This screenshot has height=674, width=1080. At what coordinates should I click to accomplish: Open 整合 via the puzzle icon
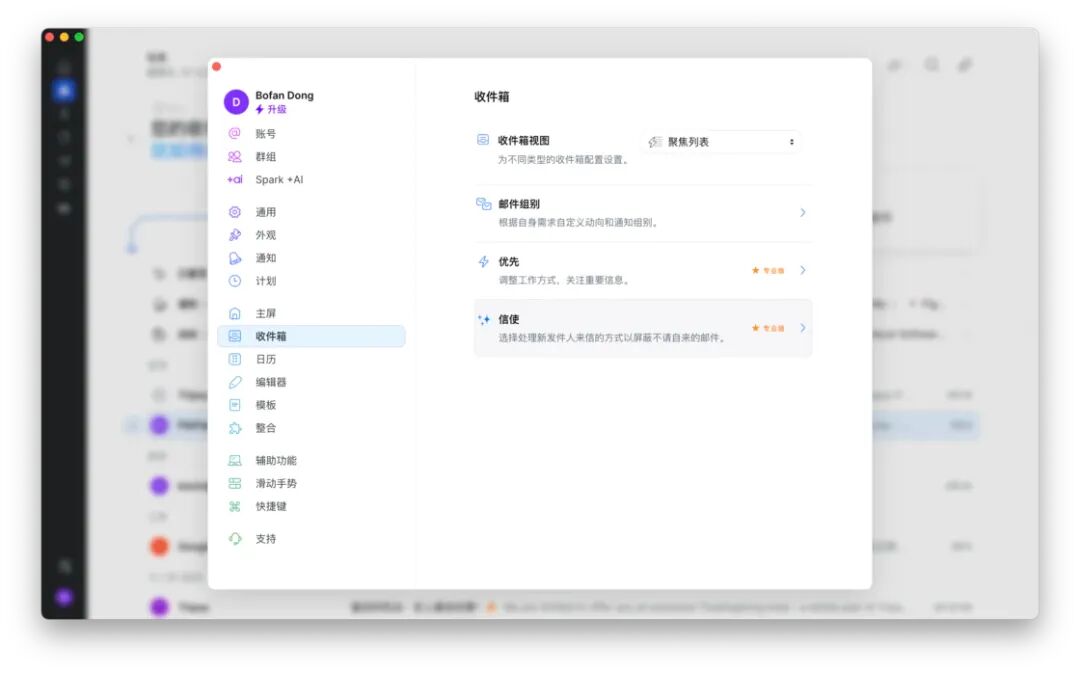pos(235,428)
